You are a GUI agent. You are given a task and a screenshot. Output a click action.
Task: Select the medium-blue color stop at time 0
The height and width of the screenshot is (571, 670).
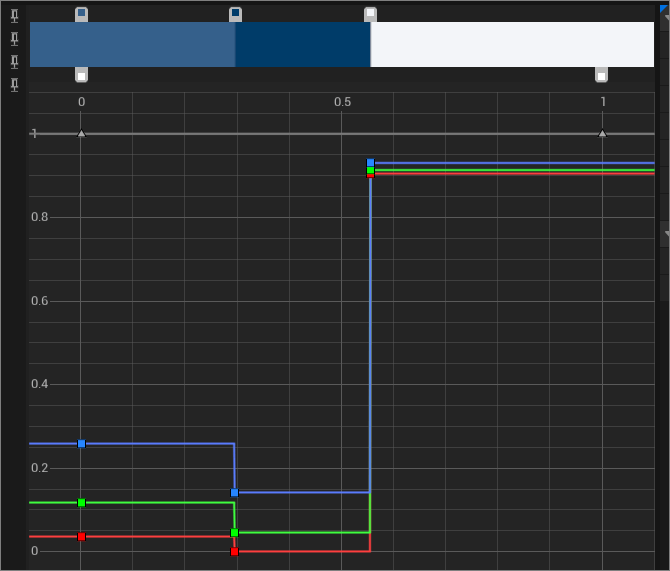(x=82, y=14)
